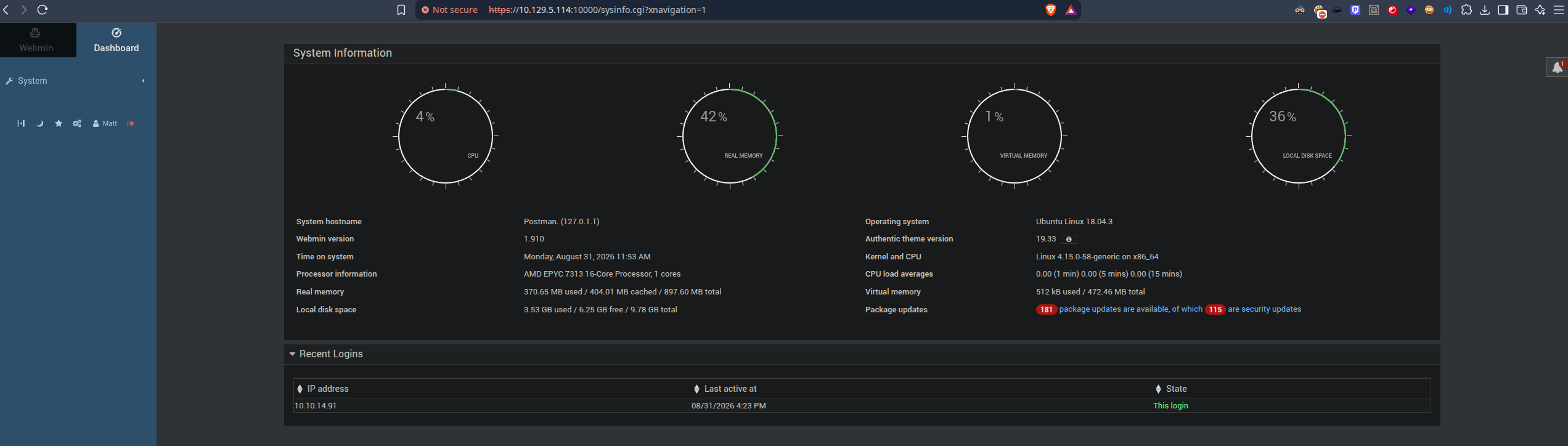1568x446 pixels.
Task: Click the Time on system value
Action: click(x=587, y=257)
